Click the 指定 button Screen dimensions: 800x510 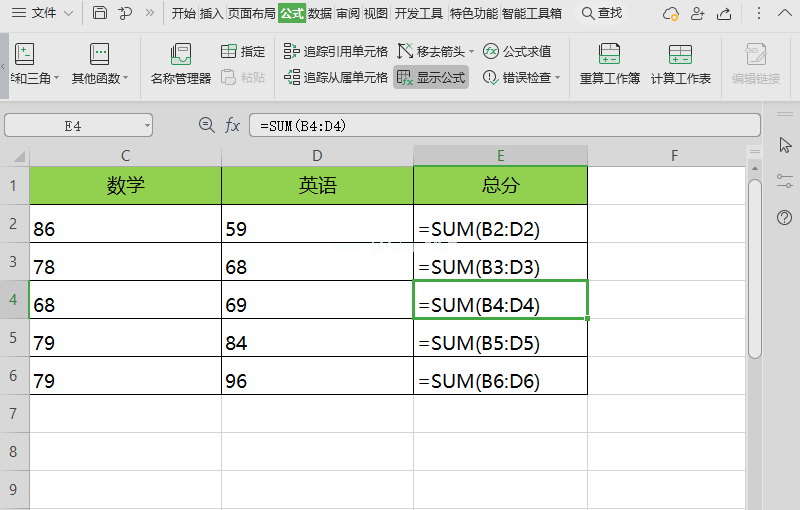tap(243, 51)
